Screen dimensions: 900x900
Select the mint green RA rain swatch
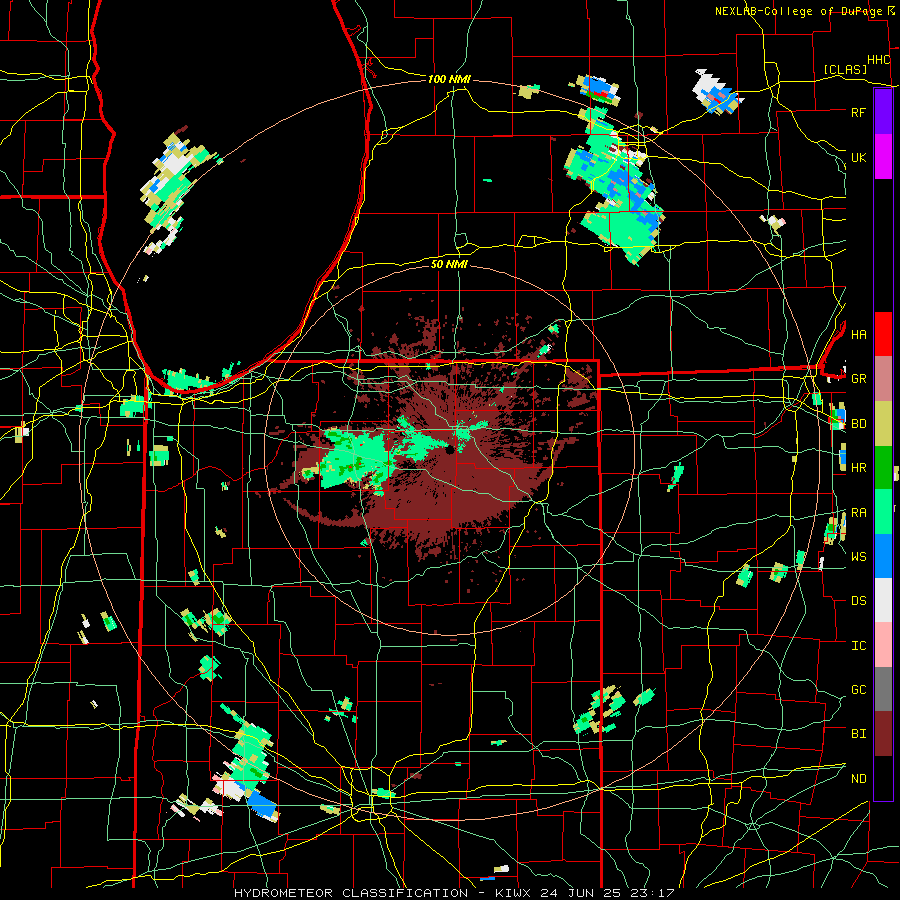pyautogui.click(x=883, y=512)
